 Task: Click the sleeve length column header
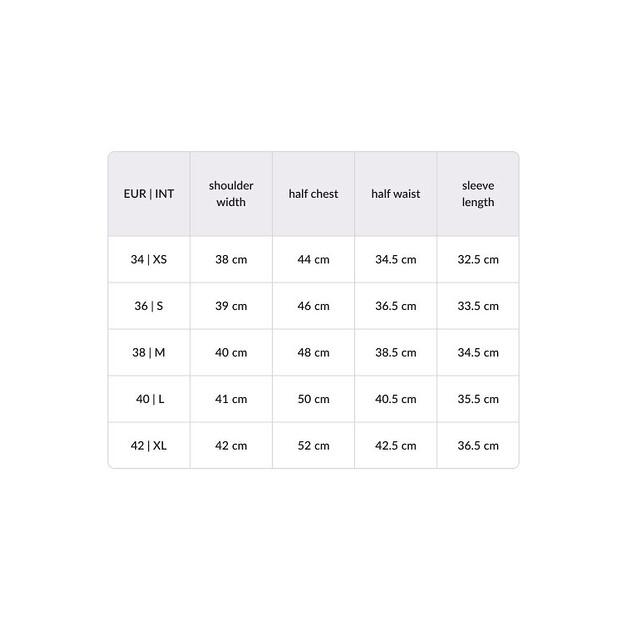pos(478,194)
